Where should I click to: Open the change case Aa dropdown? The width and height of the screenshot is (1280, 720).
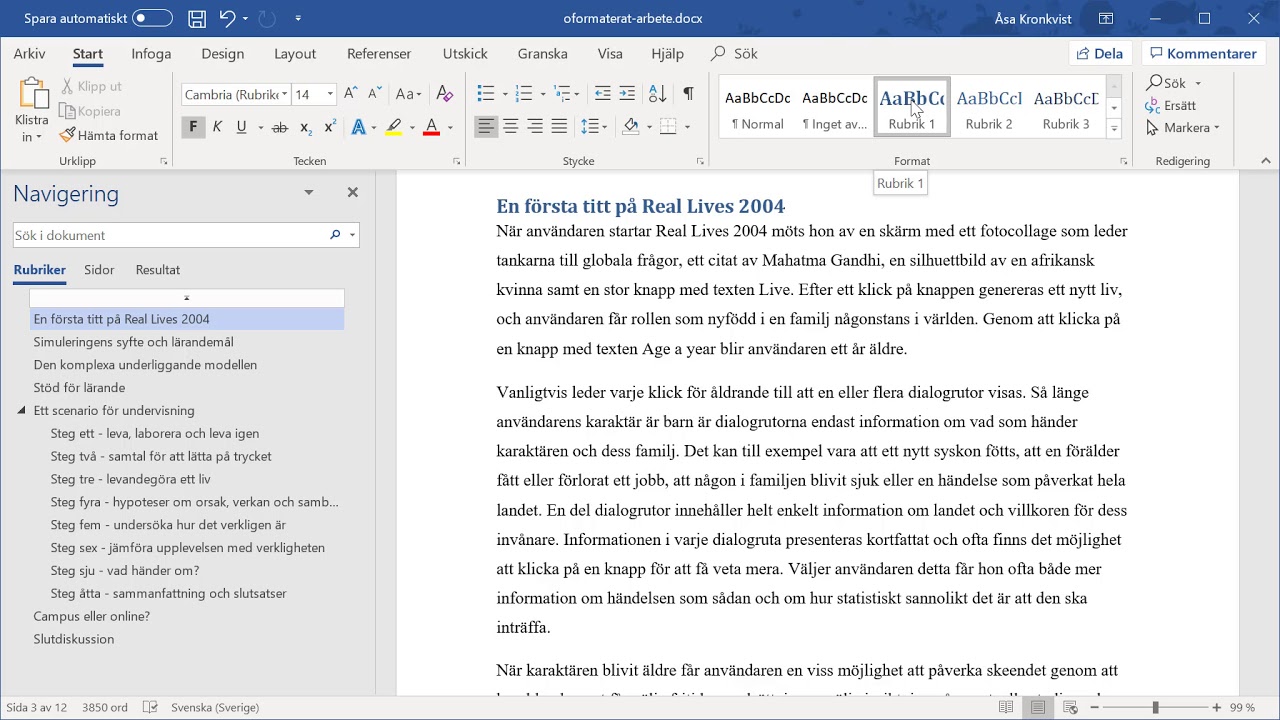tap(408, 94)
